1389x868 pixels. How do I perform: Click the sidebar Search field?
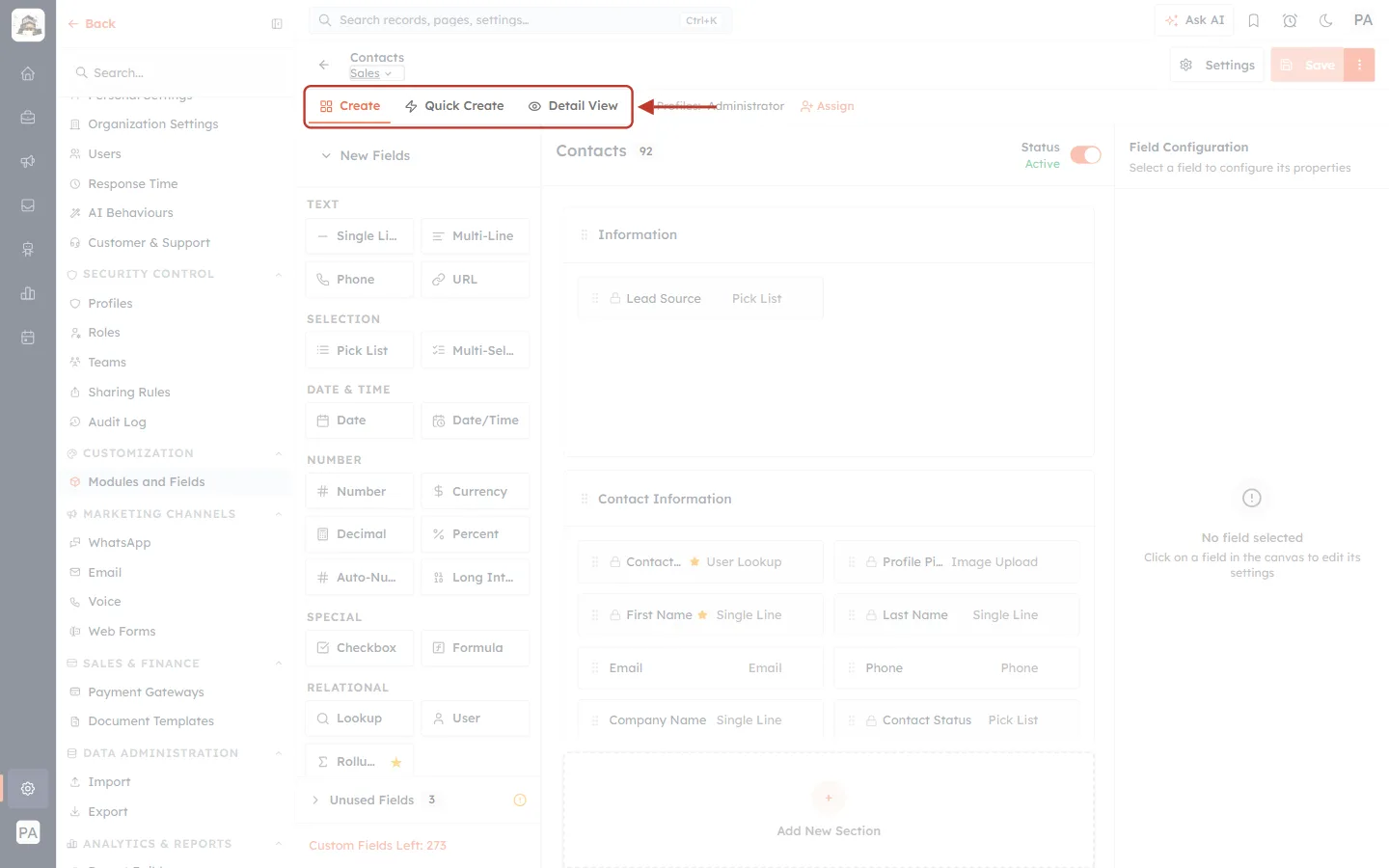point(176,72)
